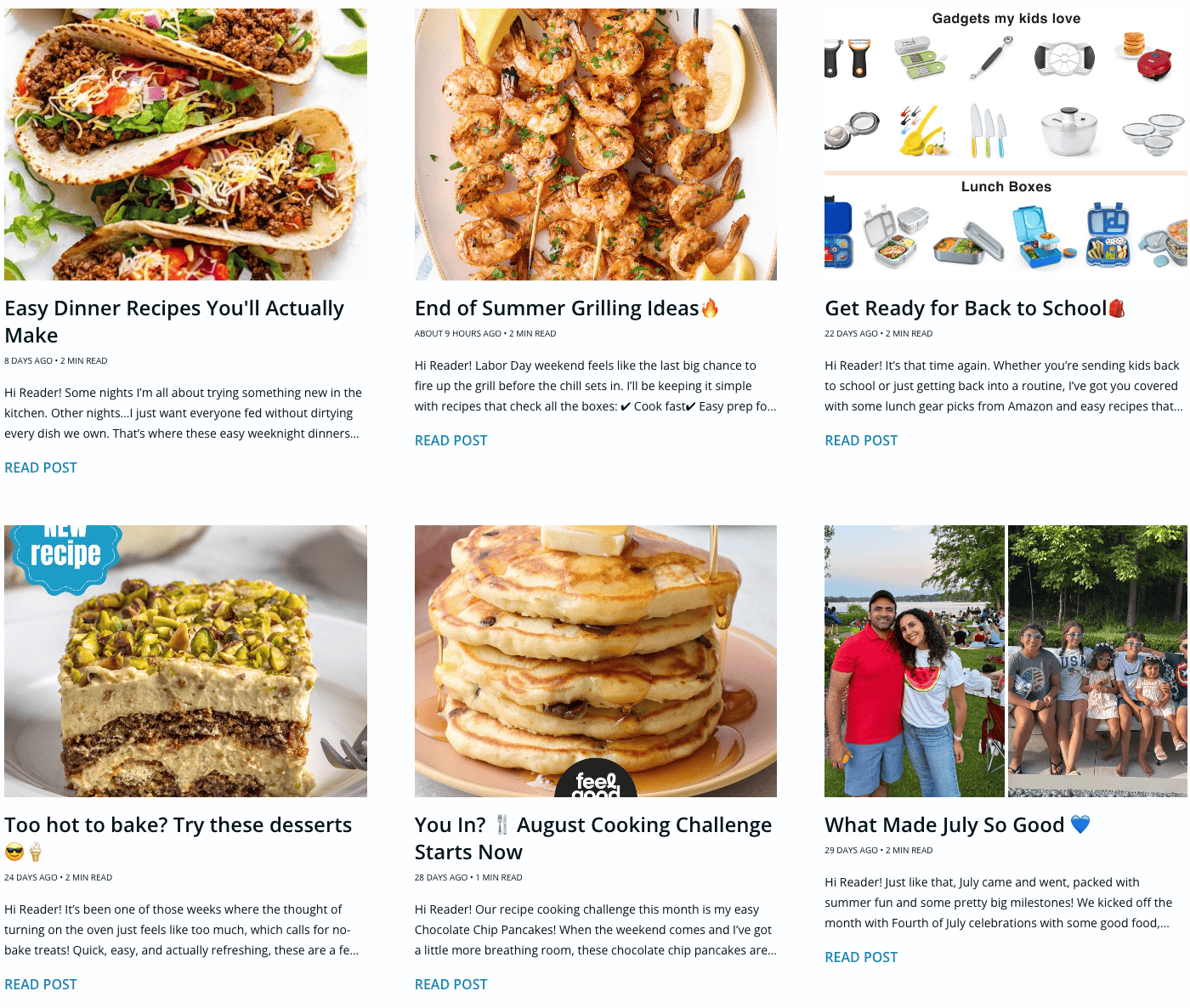Click the chocolate chip pancakes stack image
Viewport: 1190px width, 1008px height.
[596, 661]
